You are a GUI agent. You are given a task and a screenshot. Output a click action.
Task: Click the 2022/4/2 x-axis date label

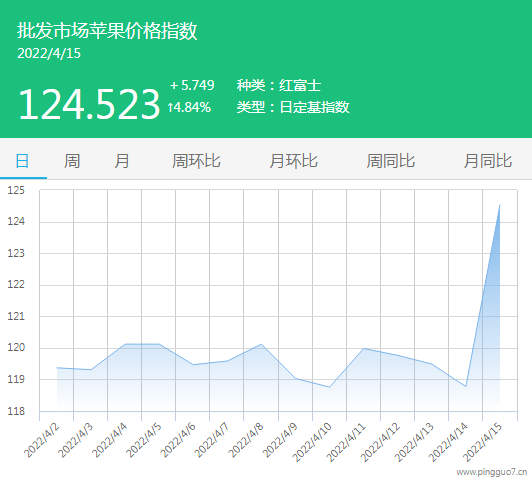click(42, 440)
